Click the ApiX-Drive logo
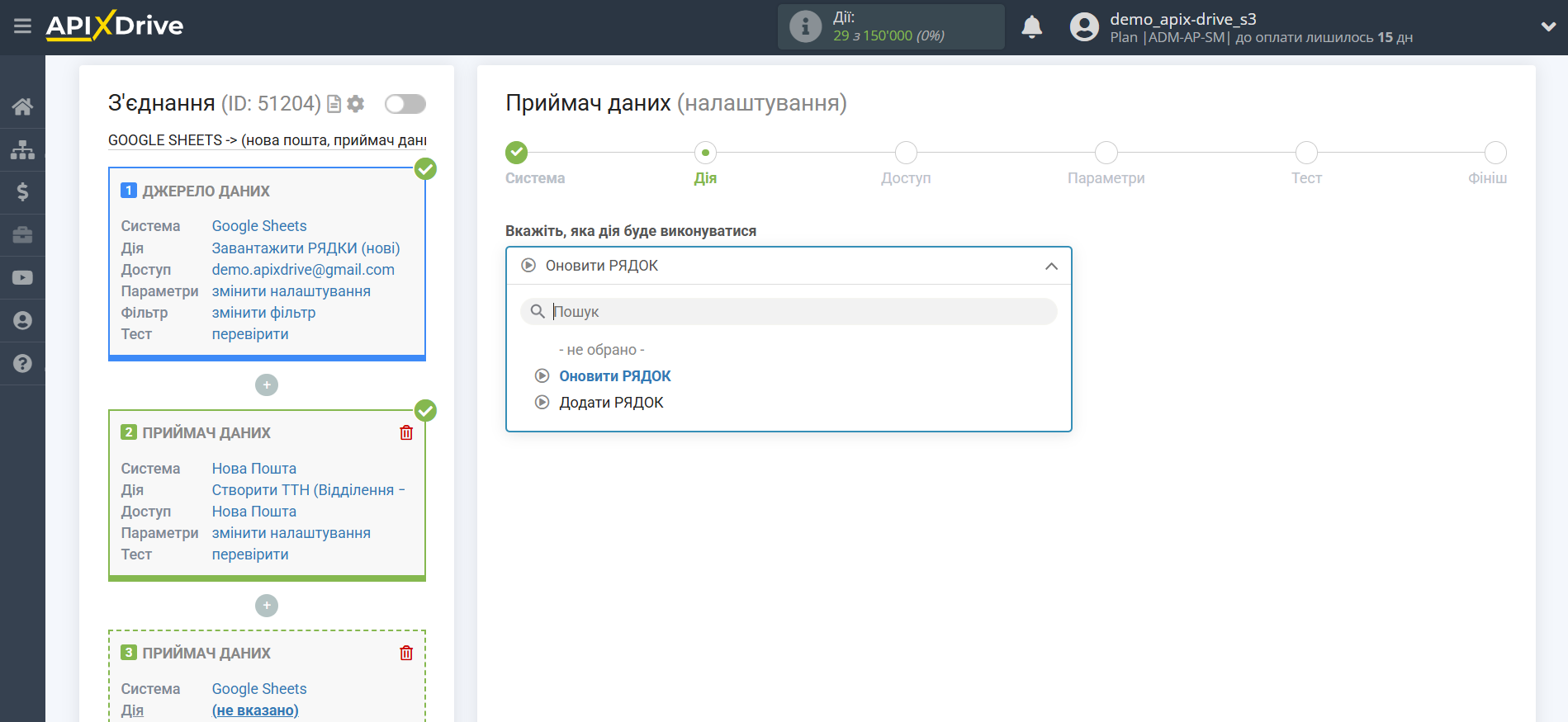The image size is (1568, 722). (x=115, y=26)
